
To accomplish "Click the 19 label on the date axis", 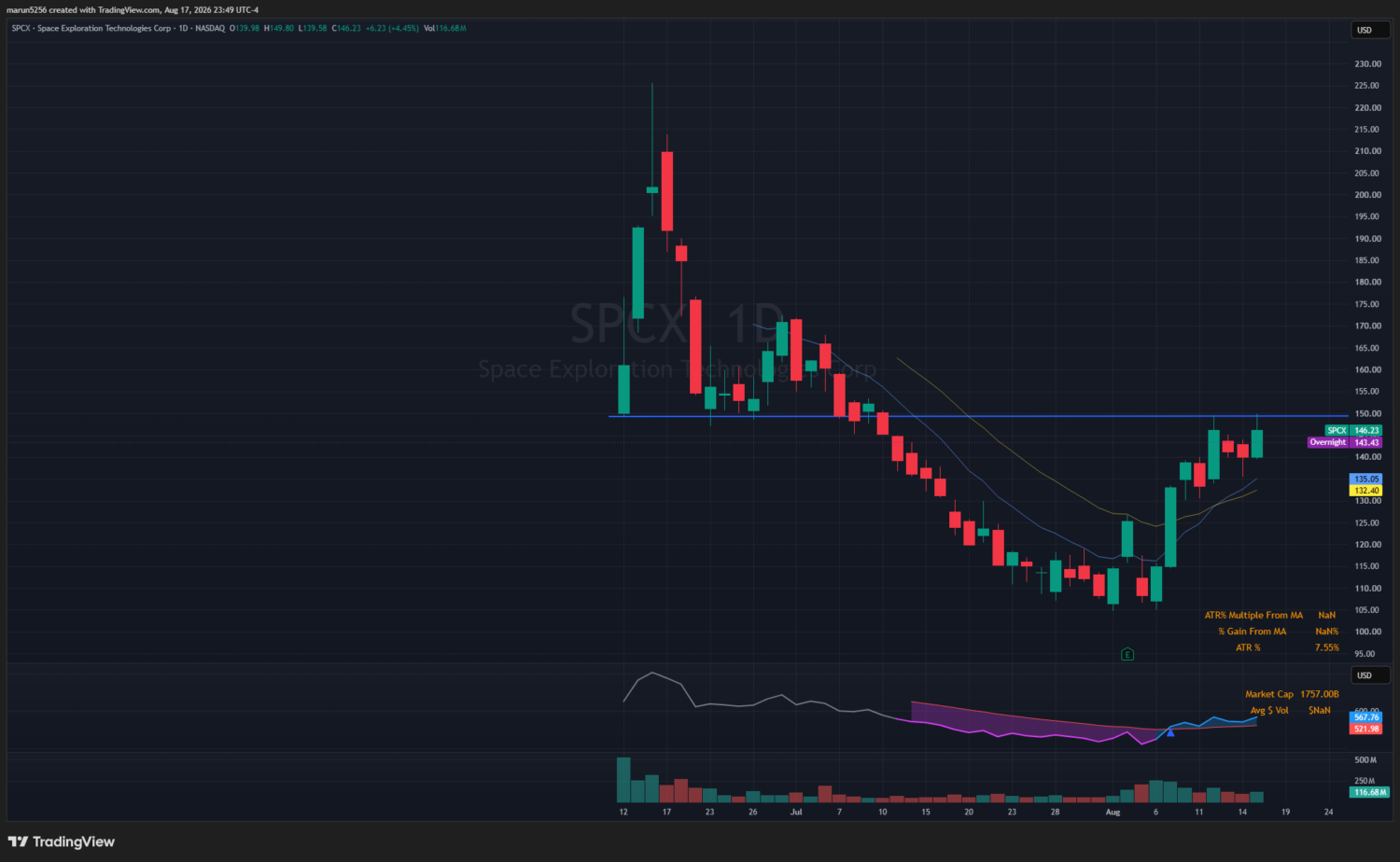I will click(1285, 812).
